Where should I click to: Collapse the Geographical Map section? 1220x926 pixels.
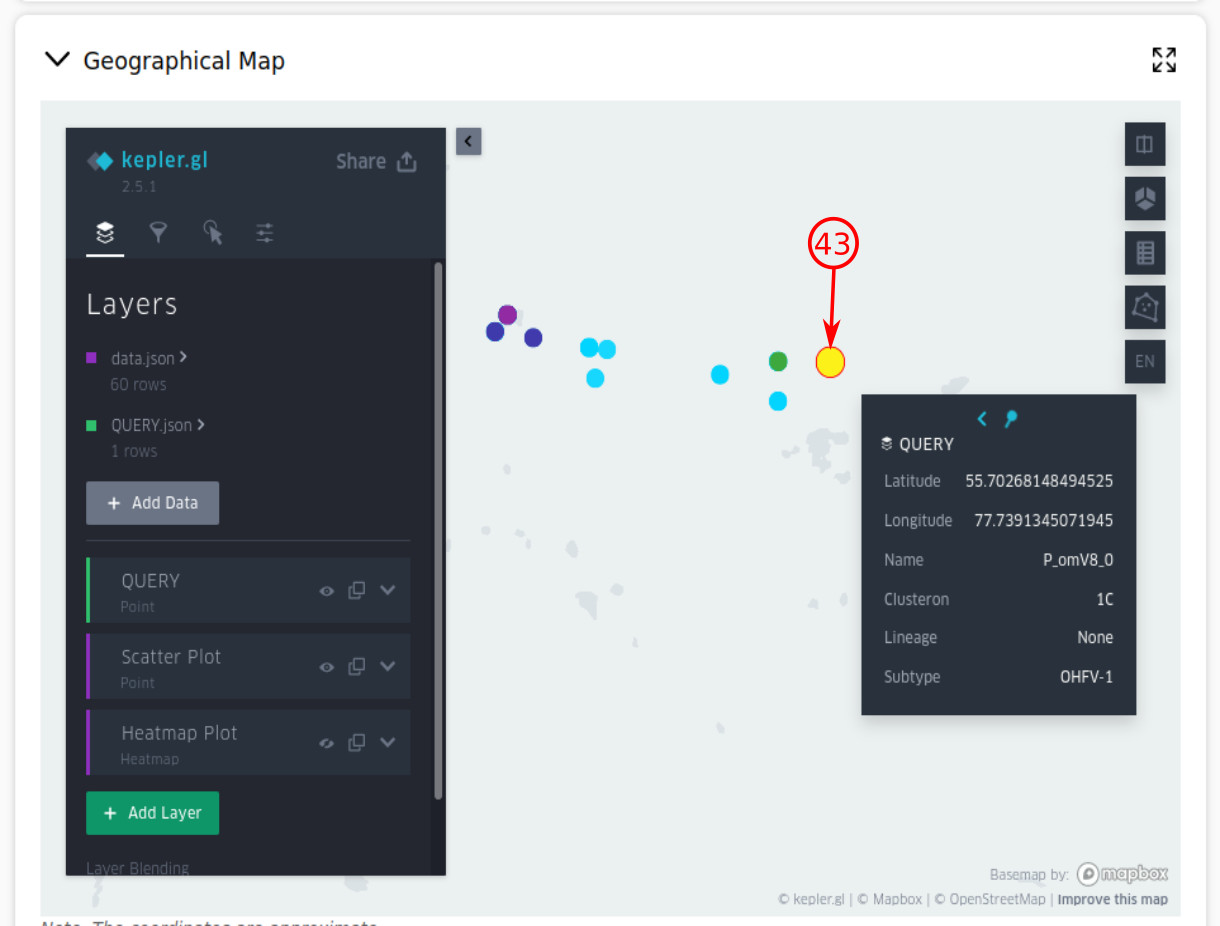point(55,60)
